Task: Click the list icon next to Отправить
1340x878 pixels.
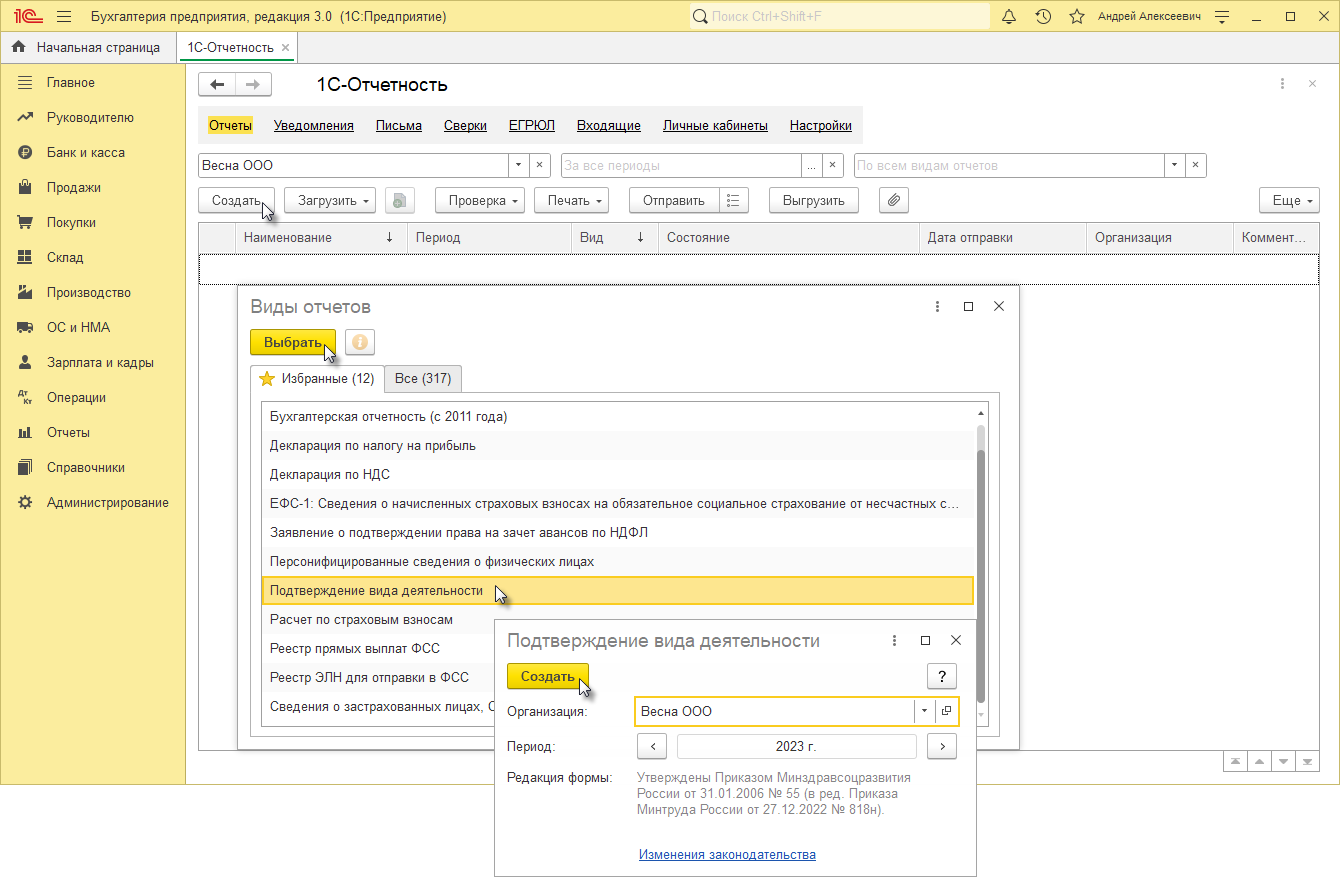Action: [x=734, y=201]
